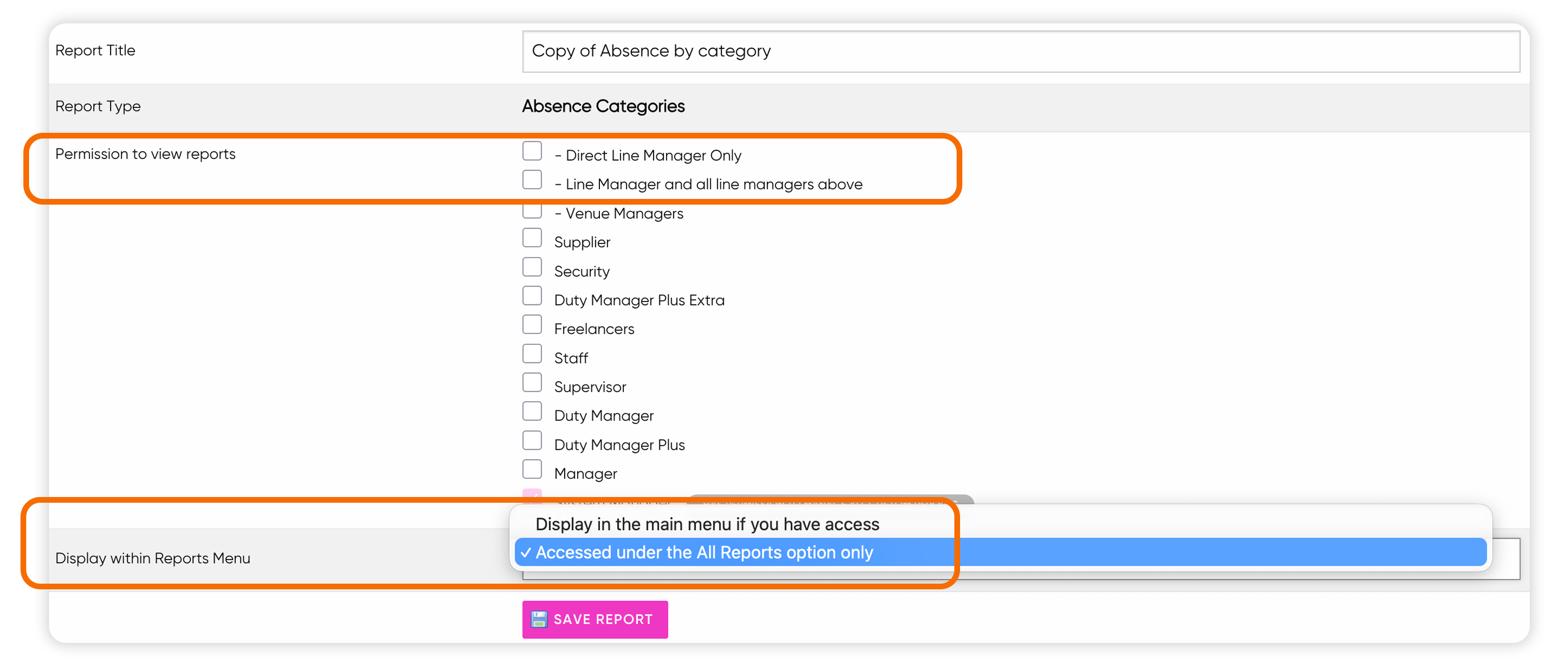The image size is (1568, 668).
Task: Check the Security role checkbox
Action: pos(532,267)
